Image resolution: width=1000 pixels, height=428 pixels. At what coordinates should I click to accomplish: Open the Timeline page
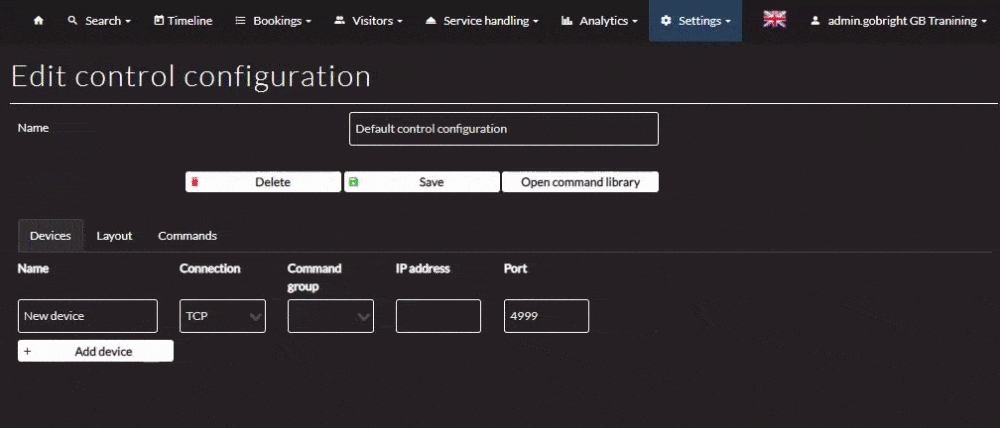click(183, 21)
